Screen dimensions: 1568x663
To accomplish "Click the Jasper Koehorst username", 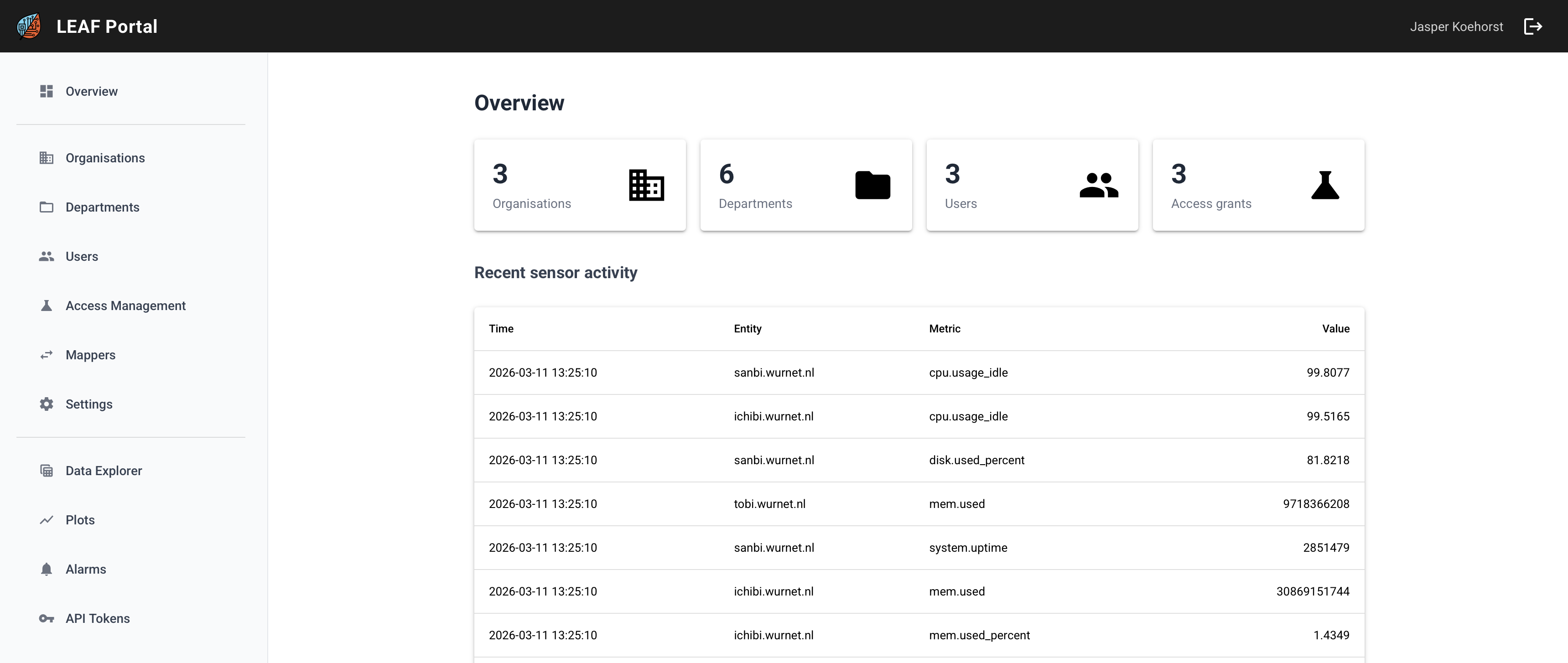I will coord(1456,26).
